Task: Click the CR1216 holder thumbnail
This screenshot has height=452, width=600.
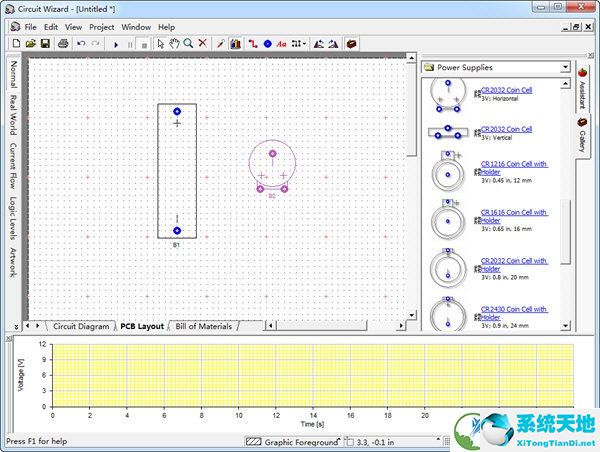Action: tap(447, 171)
